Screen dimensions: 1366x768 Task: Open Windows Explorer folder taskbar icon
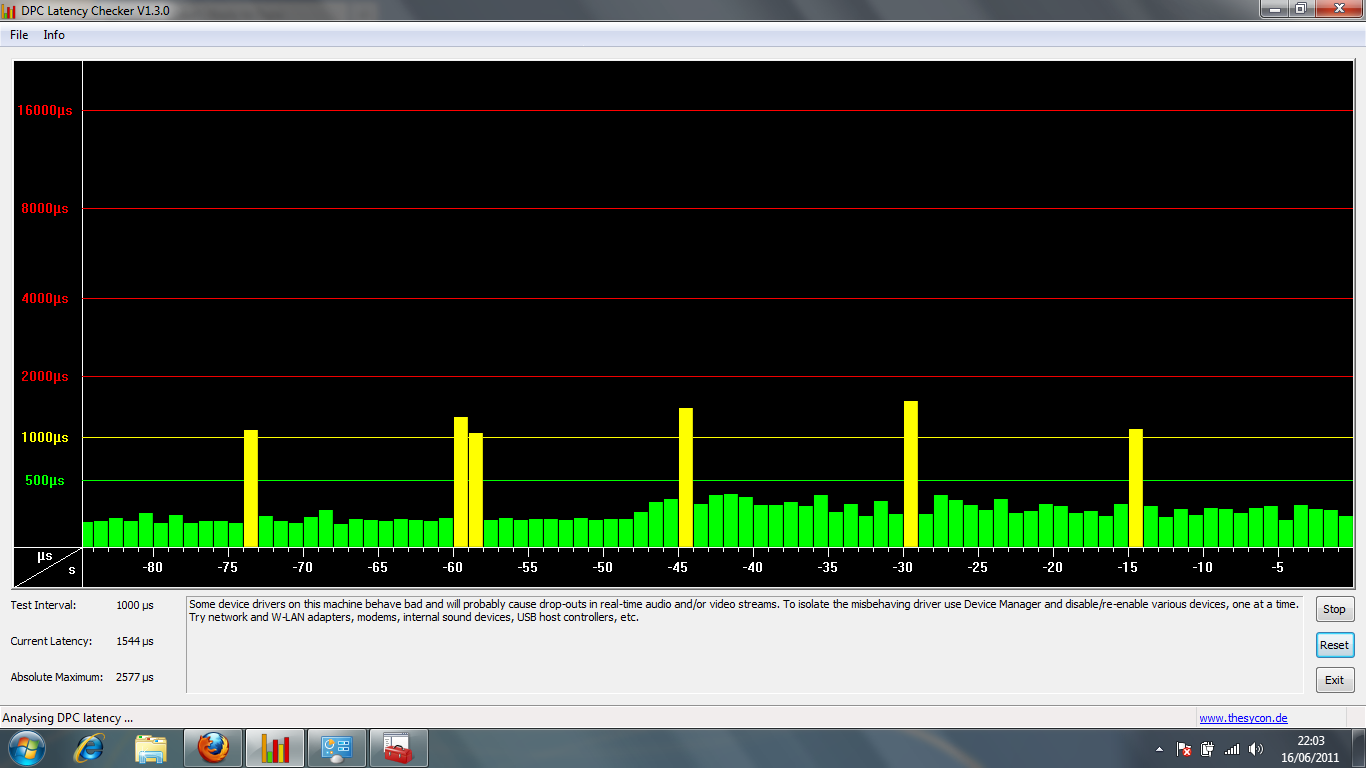tap(151, 748)
